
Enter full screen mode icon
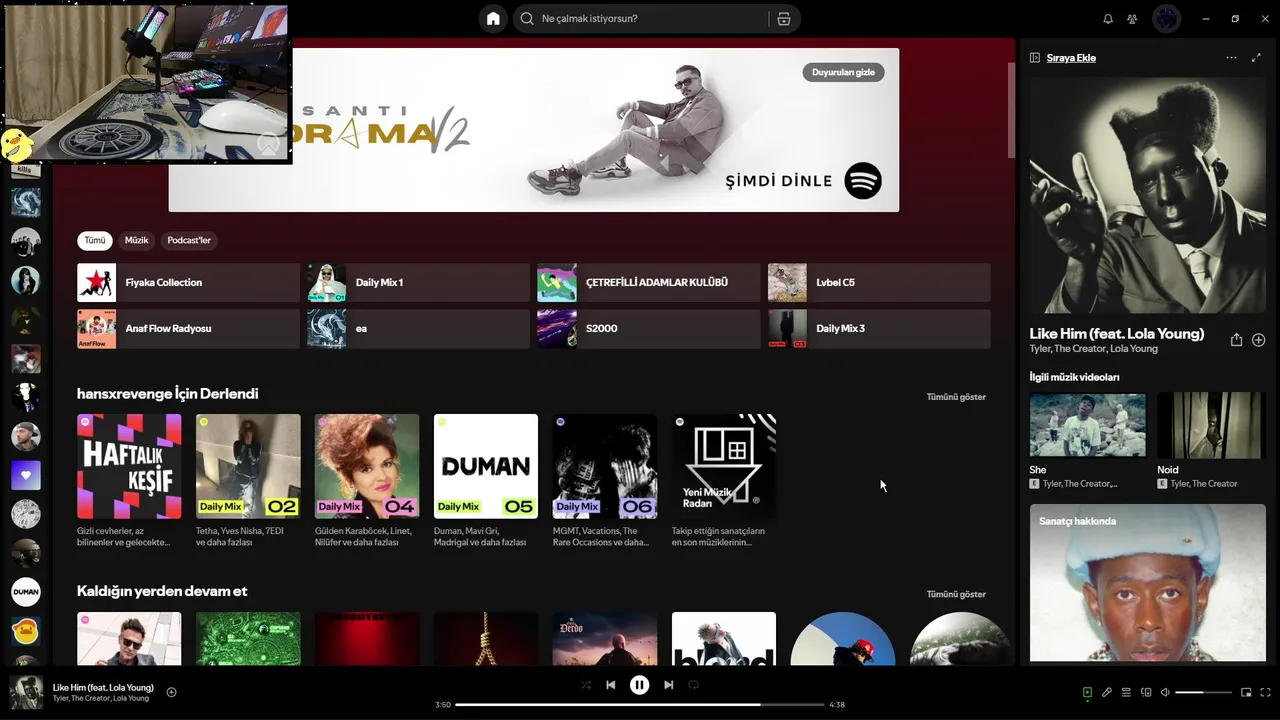pos(1266,692)
